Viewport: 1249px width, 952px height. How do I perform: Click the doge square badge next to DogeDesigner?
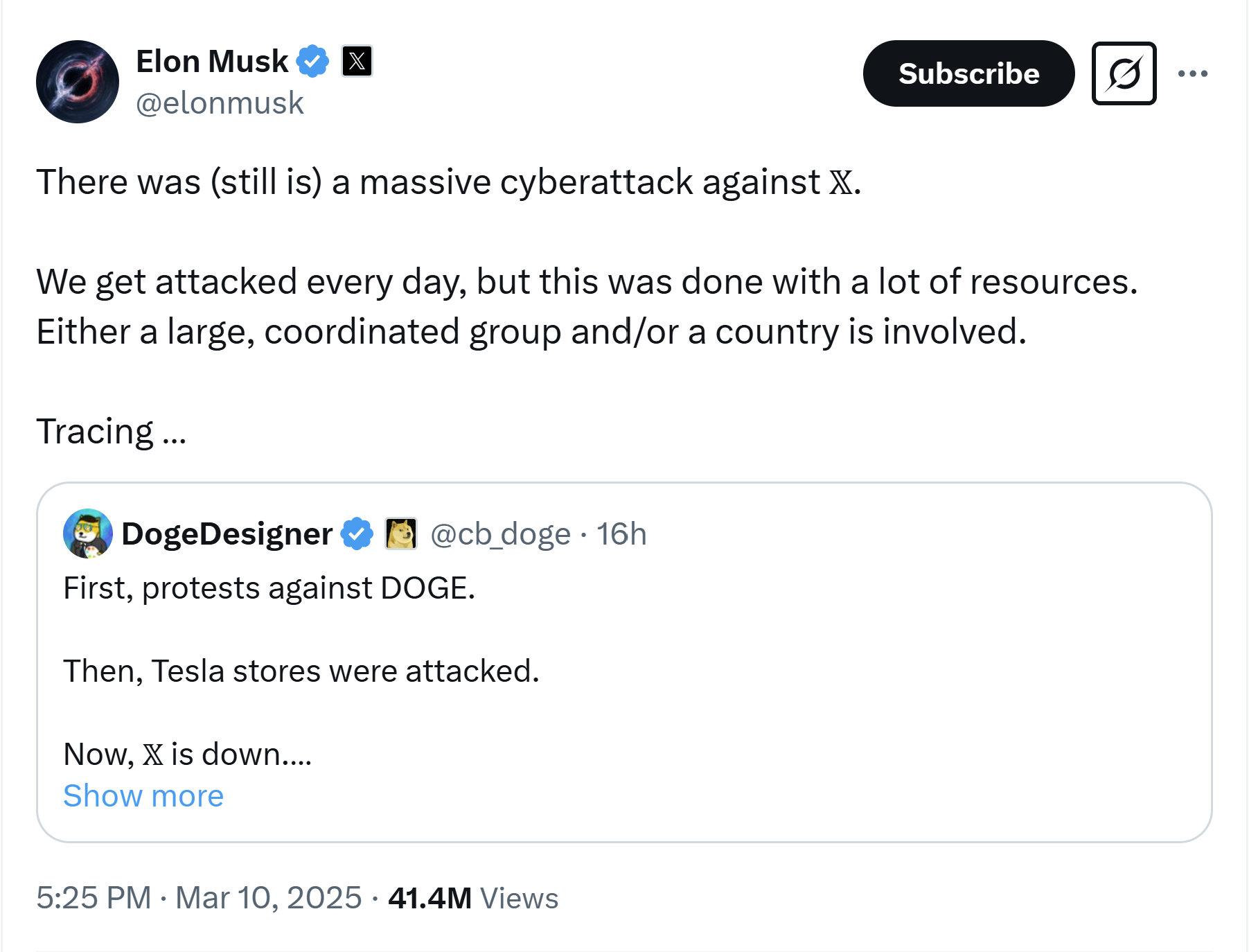point(400,534)
